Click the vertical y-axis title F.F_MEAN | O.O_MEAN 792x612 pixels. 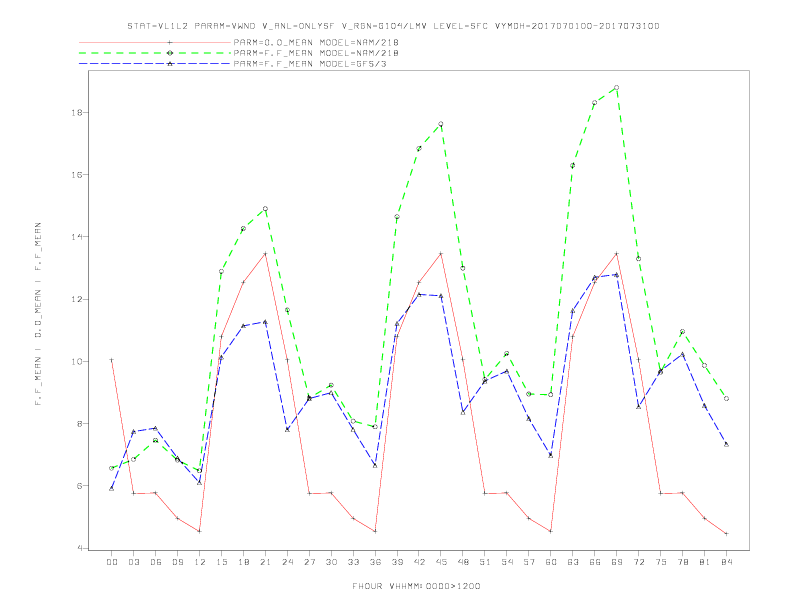pyautogui.click(x=38, y=314)
